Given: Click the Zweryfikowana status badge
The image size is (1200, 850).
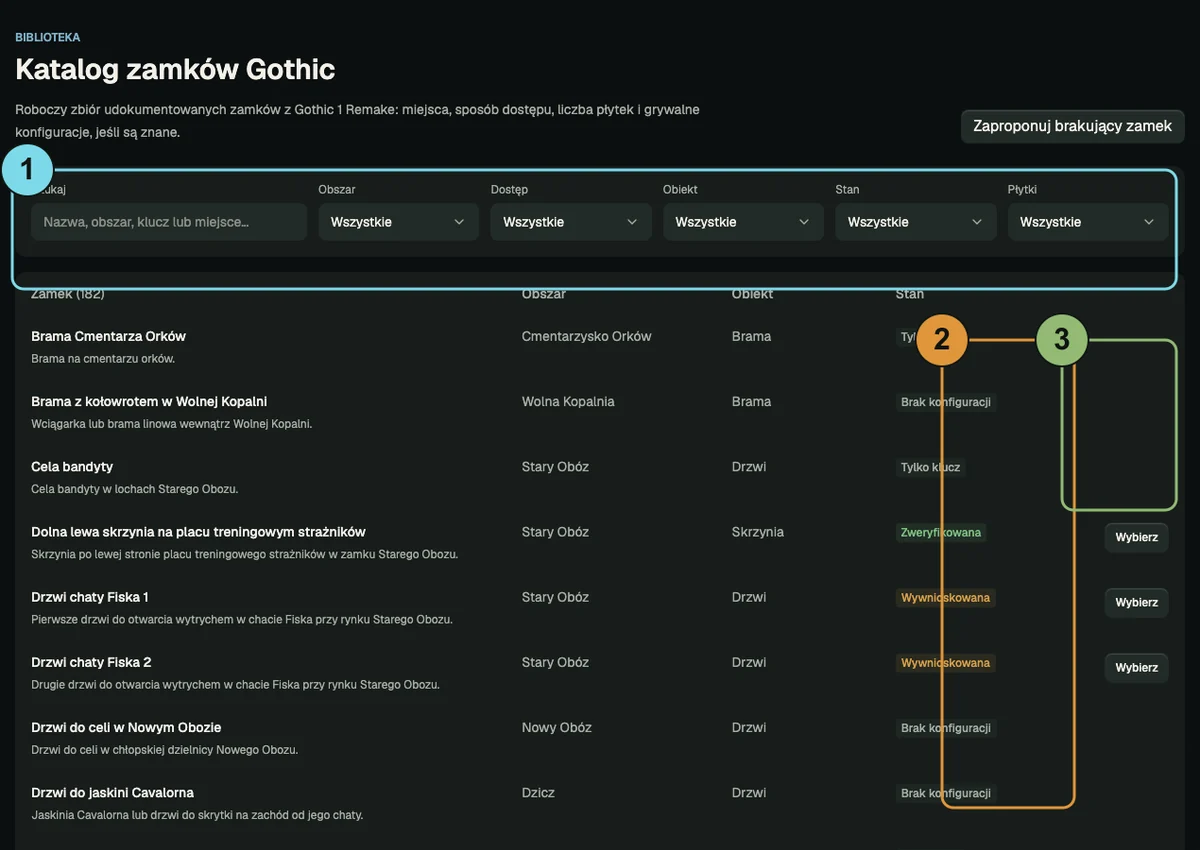Looking at the screenshot, I should coord(941,533).
